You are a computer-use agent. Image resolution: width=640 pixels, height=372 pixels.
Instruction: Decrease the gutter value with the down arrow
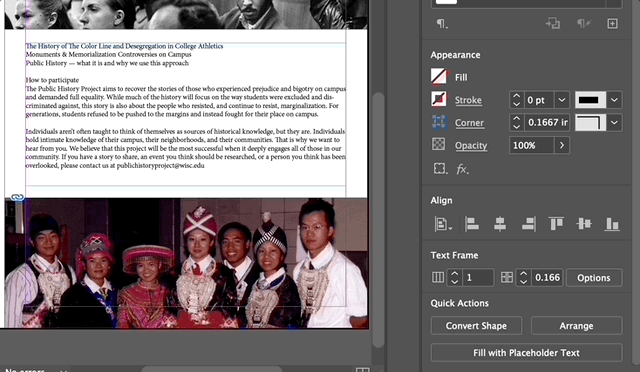click(523, 282)
